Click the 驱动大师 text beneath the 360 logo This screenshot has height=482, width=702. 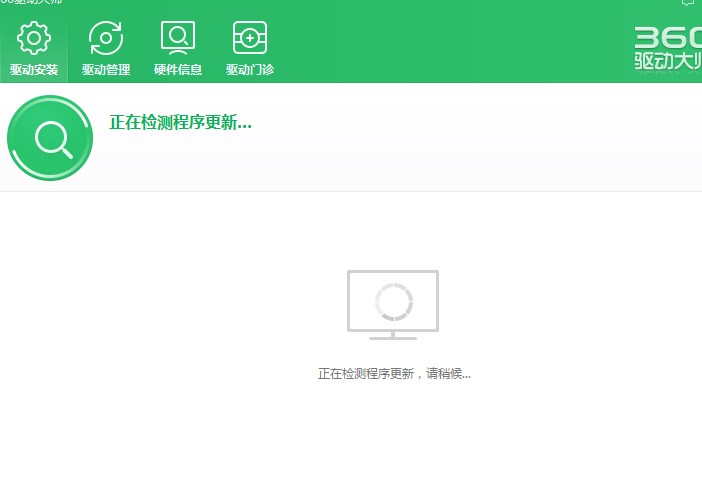tap(667, 61)
